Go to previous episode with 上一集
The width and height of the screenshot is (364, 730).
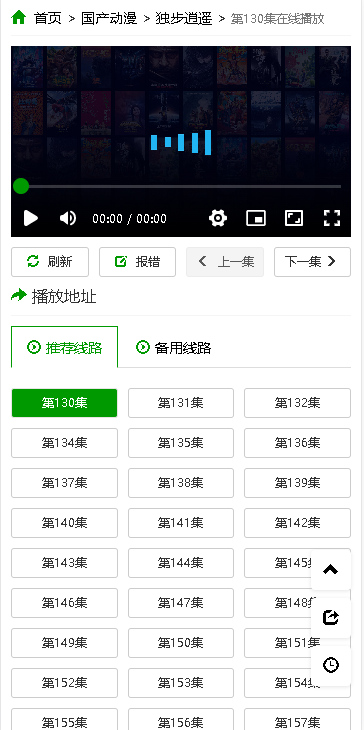[x=225, y=262]
